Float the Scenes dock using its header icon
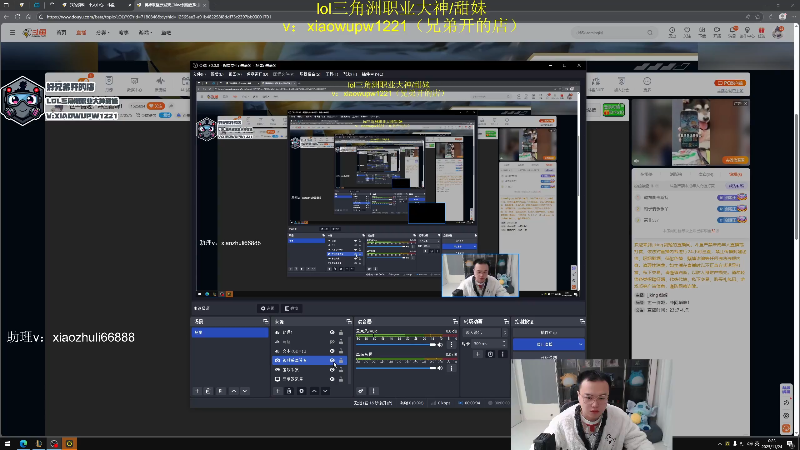Screen dimensions: 800x450 point(265,321)
